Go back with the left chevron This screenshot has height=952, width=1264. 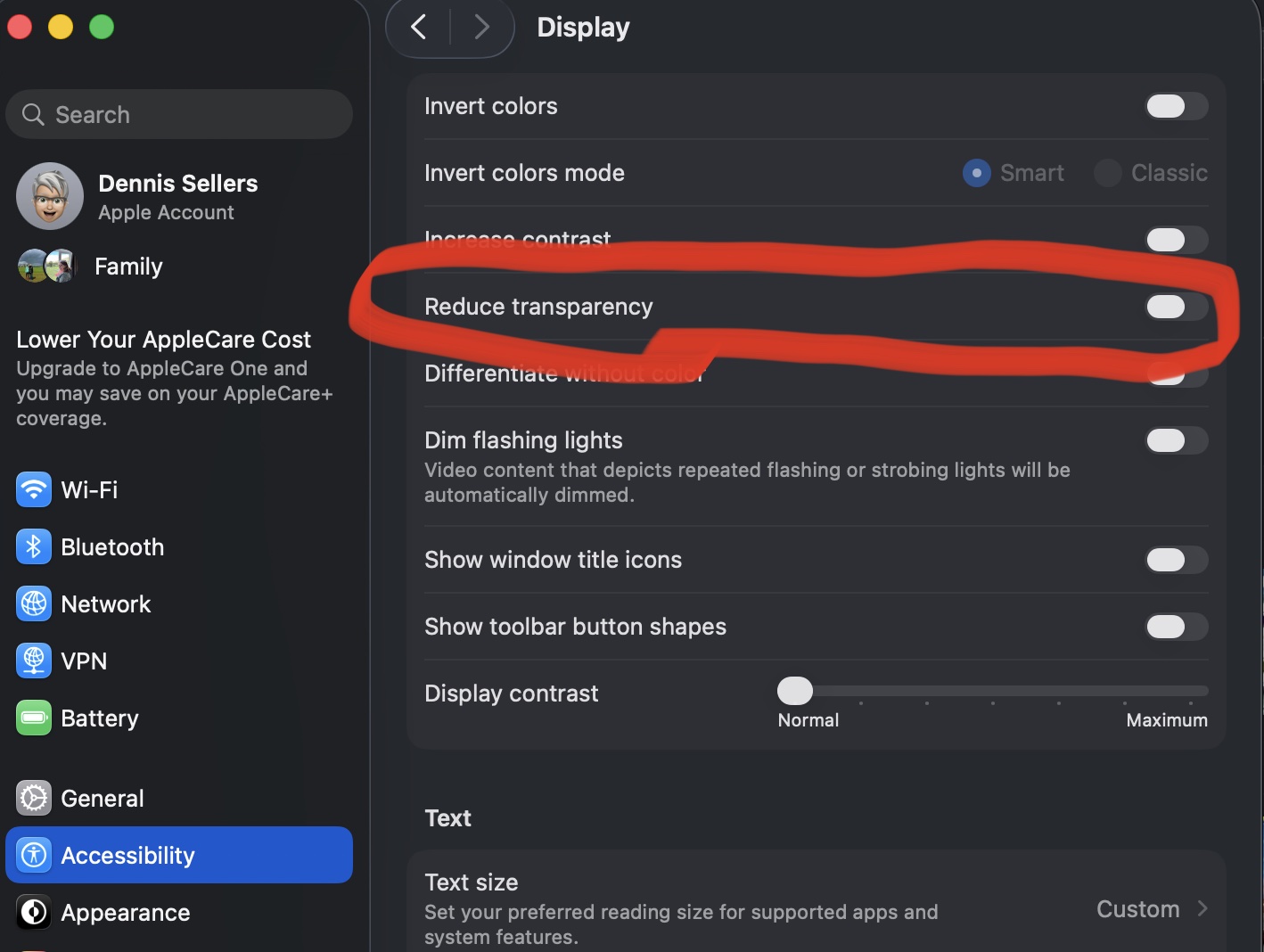point(418,27)
